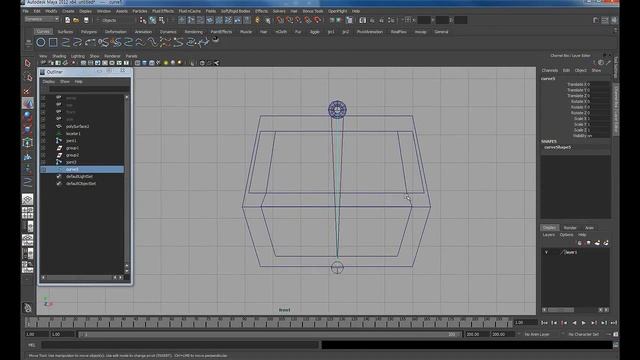This screenshot has height=360, width=640.
Task: Click the timeline frame ruler
Action: tap(268, 322)
